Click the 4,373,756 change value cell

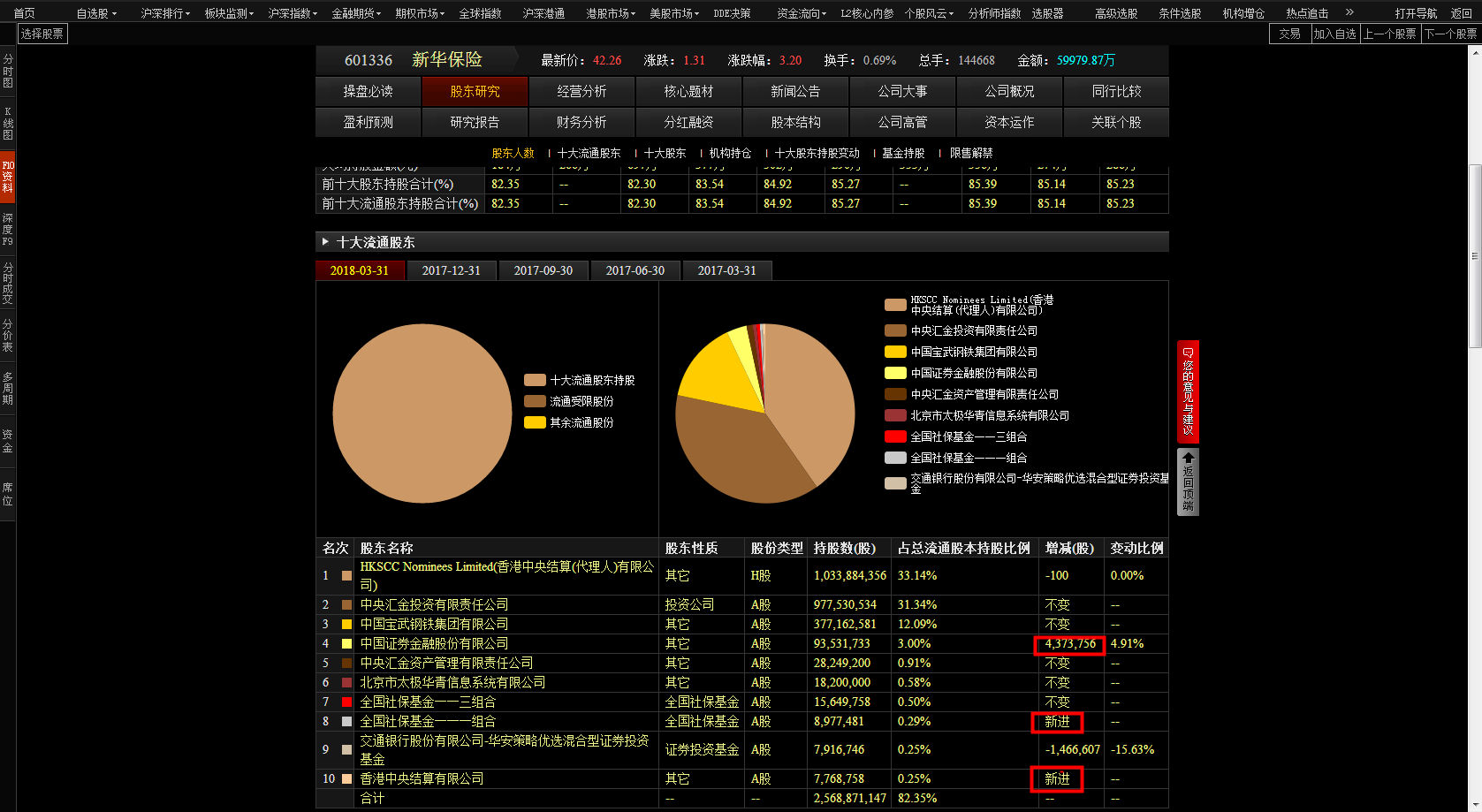point(1070,643)
